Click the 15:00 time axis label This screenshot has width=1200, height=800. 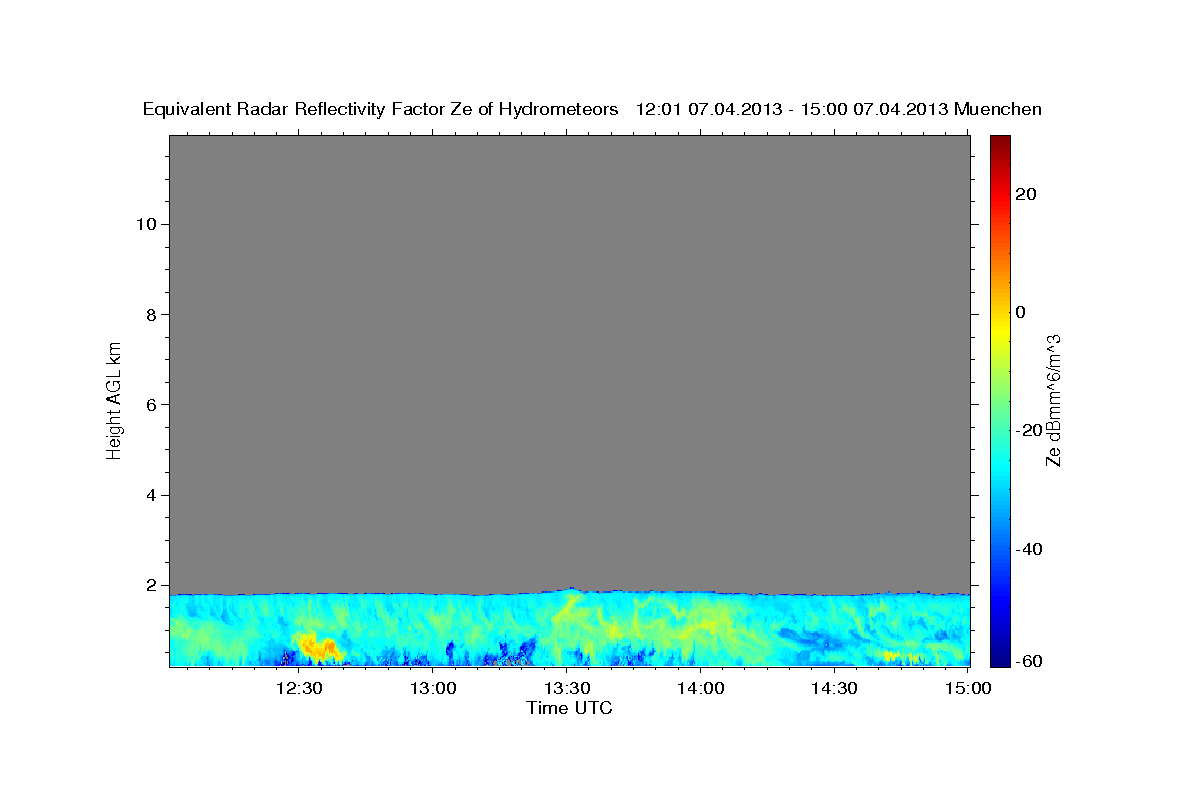[x=968, y=688]
